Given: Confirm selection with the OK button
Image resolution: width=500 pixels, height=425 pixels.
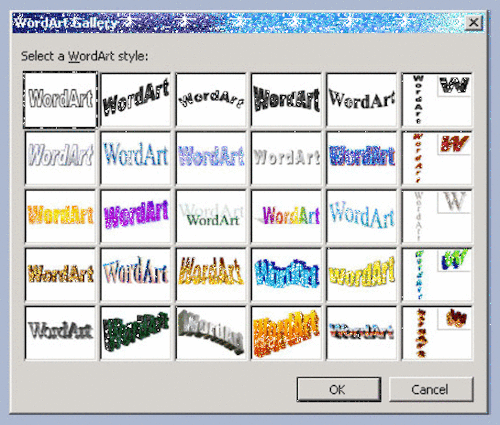Looking at the screenshot, I should (339, 389).
